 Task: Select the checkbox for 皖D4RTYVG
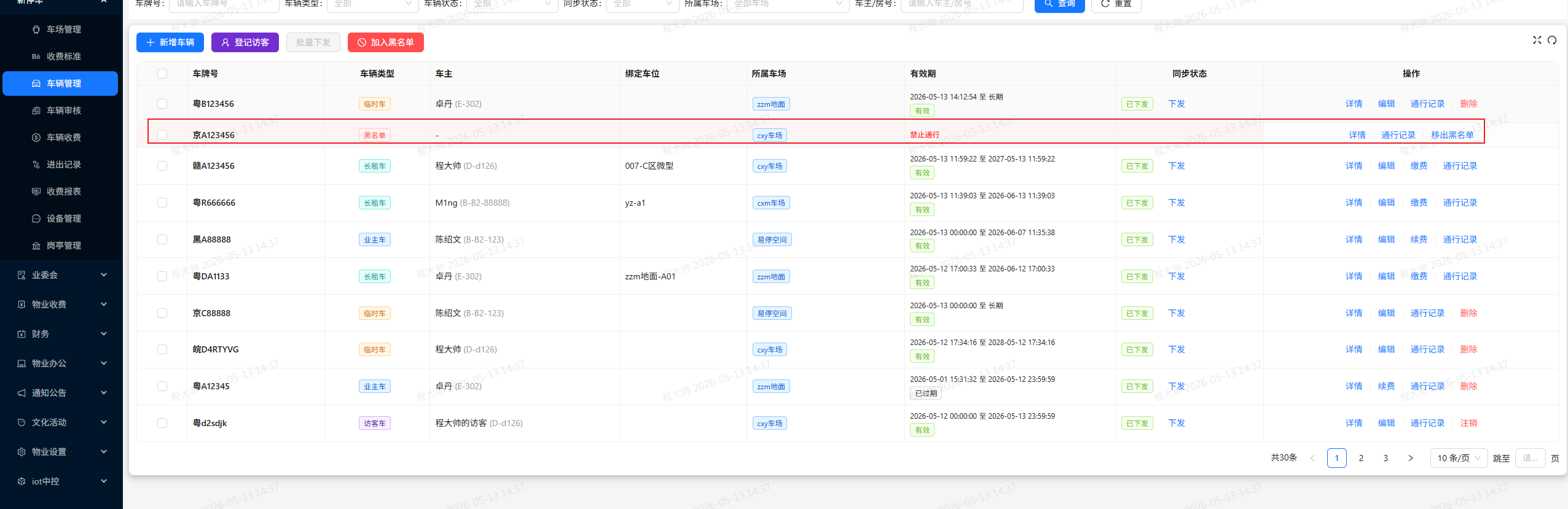click(162, 349)
